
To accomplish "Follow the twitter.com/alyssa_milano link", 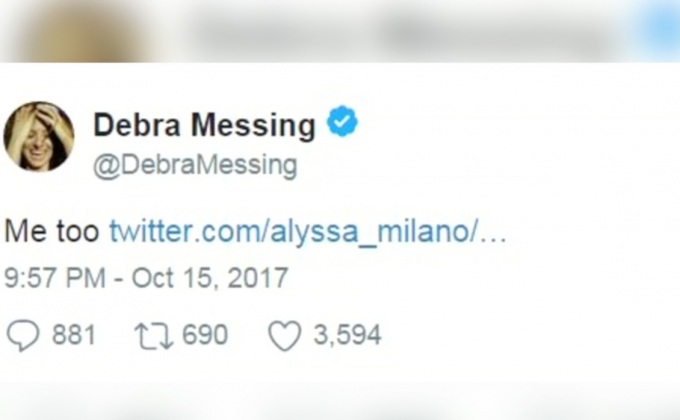I will 308,231.
